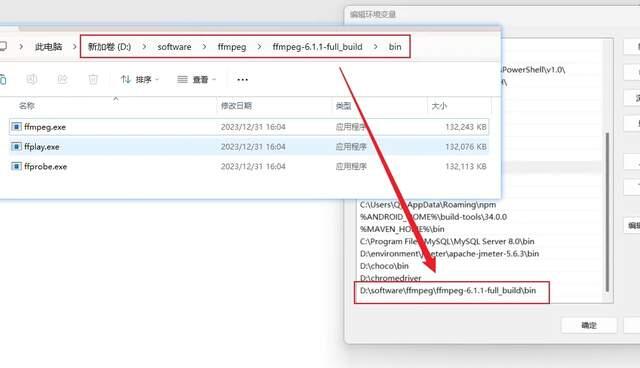Select the 此电脑 breadcrumb item
Viewport: 640px width, 368px height.
tap(49, 47)
